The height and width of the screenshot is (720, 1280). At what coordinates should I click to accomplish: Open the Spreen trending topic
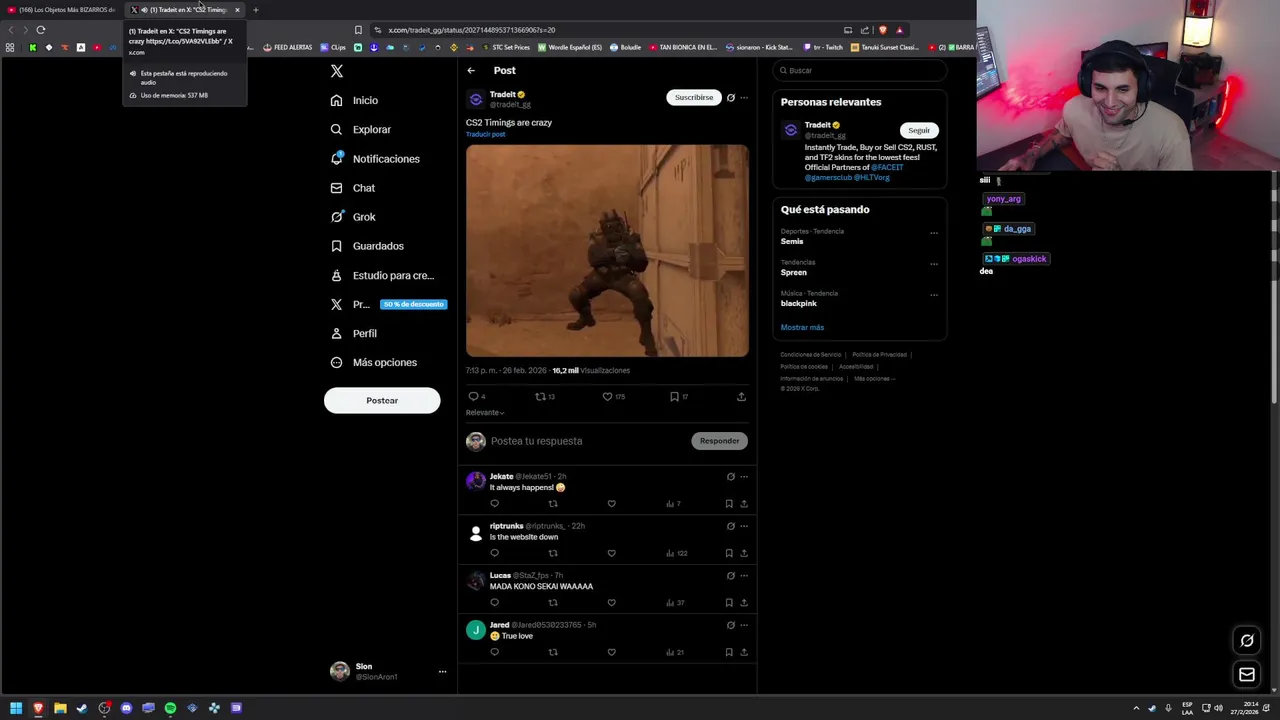click(x=794, y=272)
